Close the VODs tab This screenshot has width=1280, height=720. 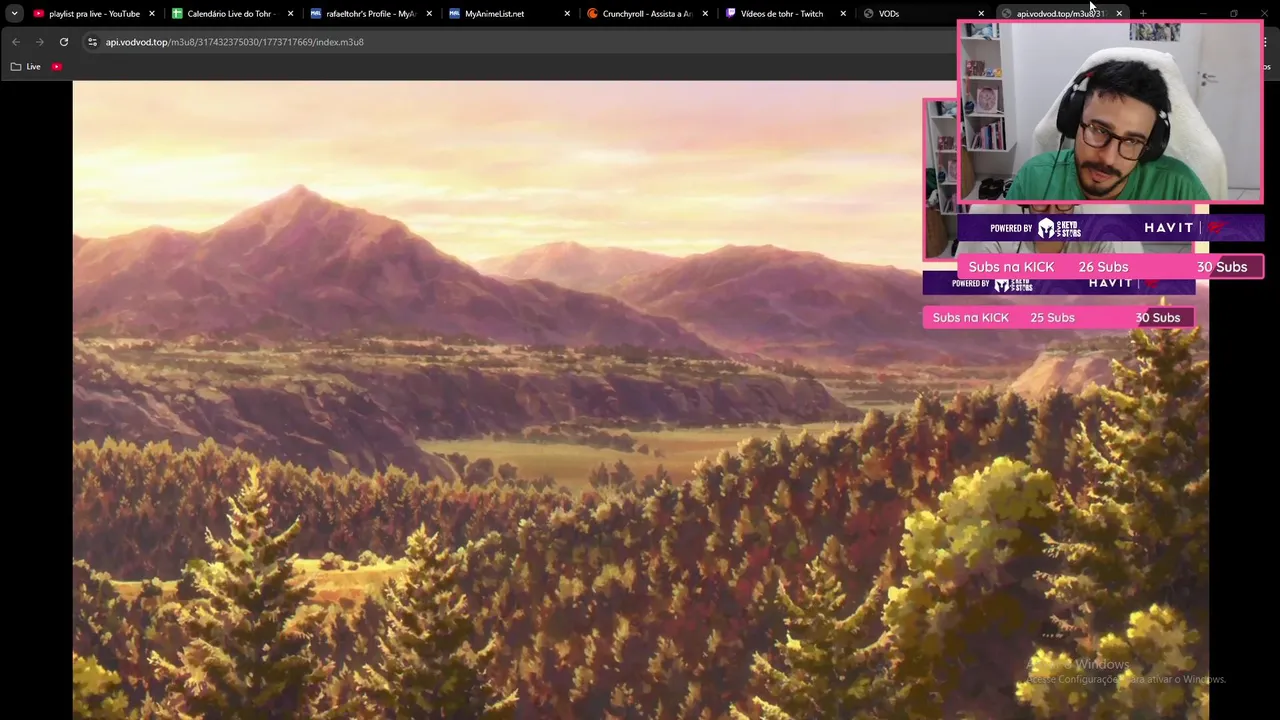pos(981,14)
